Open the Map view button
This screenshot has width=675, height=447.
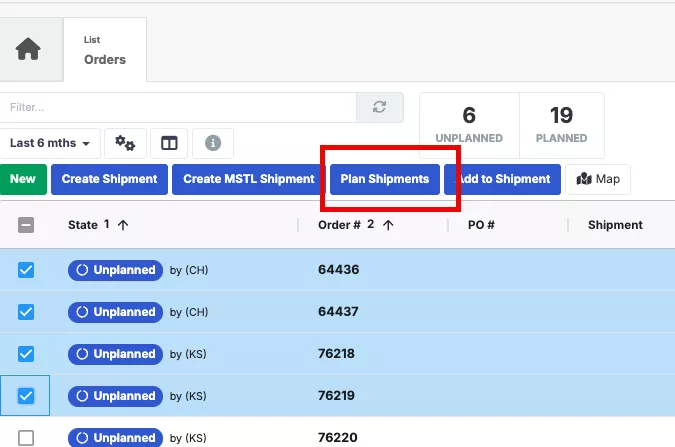pos(598,179)
